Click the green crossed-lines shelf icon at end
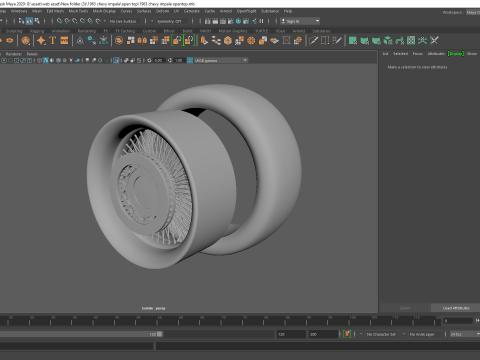This screenshot has width=480, height=360. [434, 41]
